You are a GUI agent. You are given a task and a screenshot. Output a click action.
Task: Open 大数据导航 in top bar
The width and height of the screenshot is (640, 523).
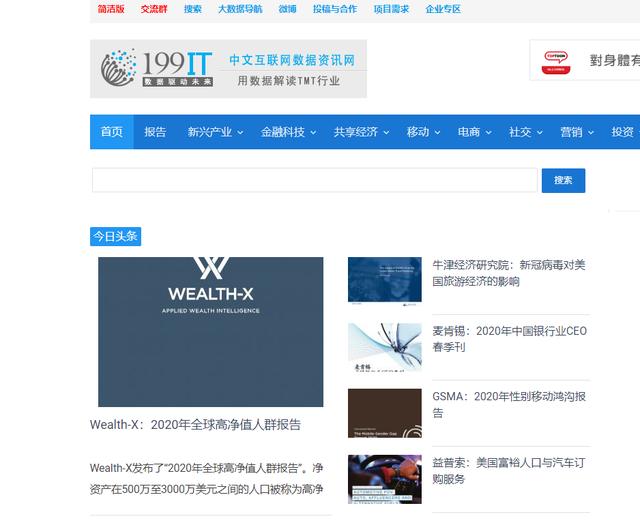240,9
